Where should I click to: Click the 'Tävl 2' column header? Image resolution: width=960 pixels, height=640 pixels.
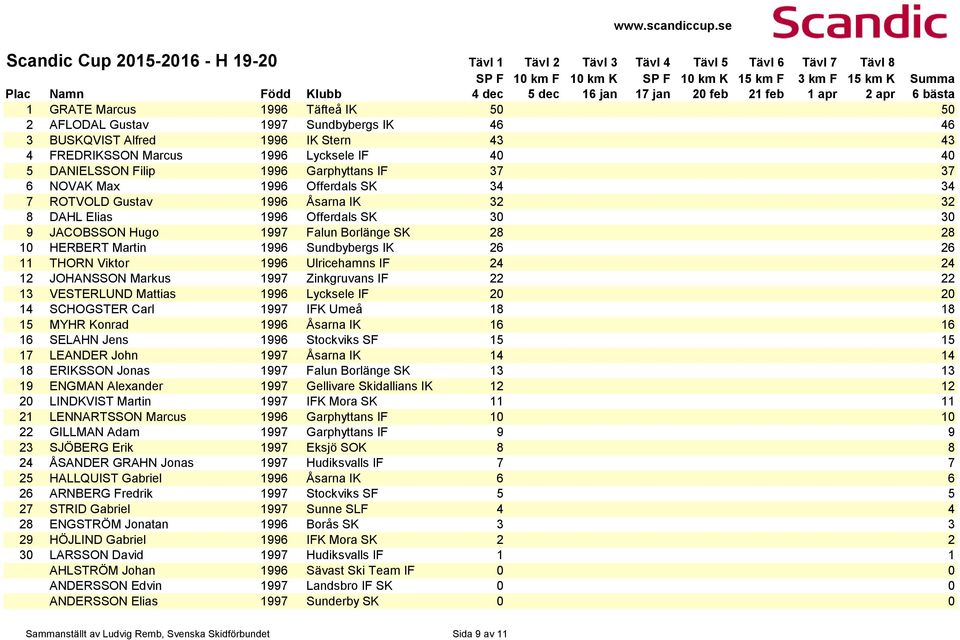pos(542,62)
